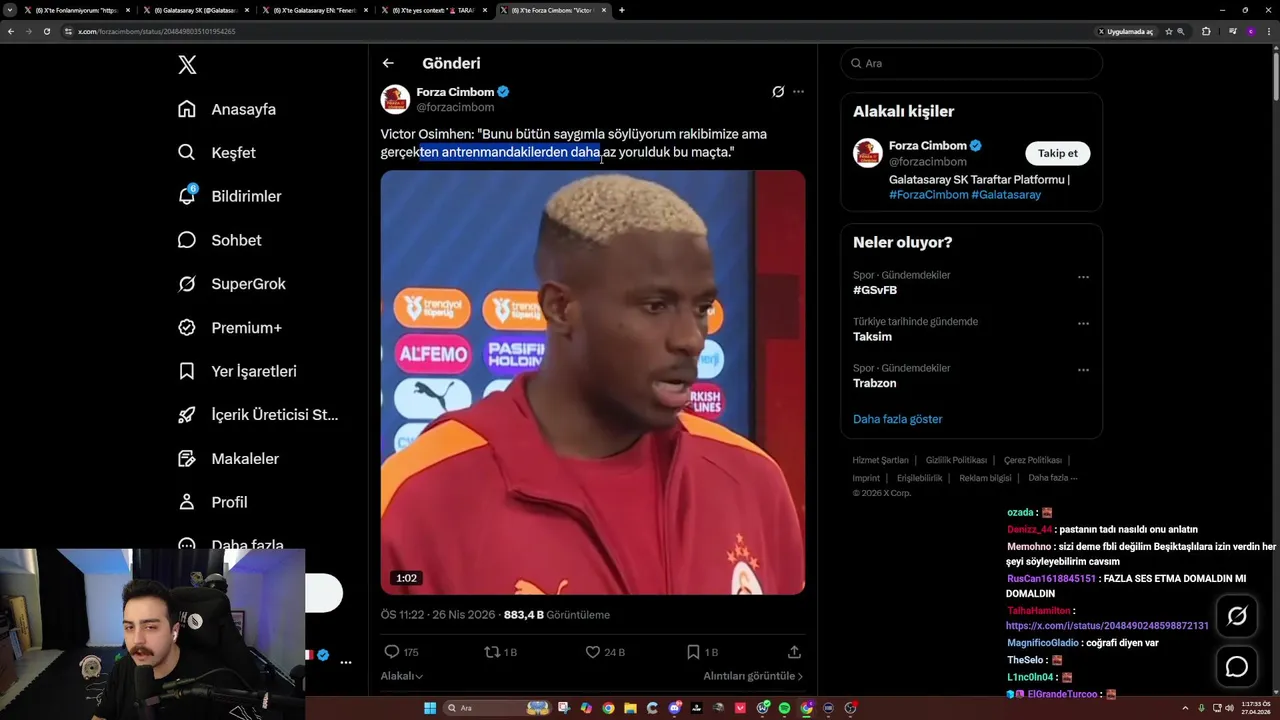This screenshot has width=1280, height=720.
Task: Open Forza Cimbom profile avatar on post
Action: [395, 99]
